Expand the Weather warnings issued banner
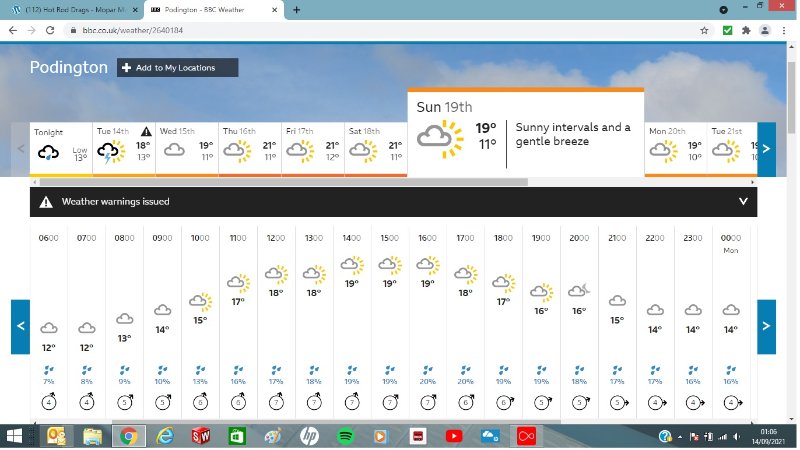The image size is (800, 450). coord(742,201)
